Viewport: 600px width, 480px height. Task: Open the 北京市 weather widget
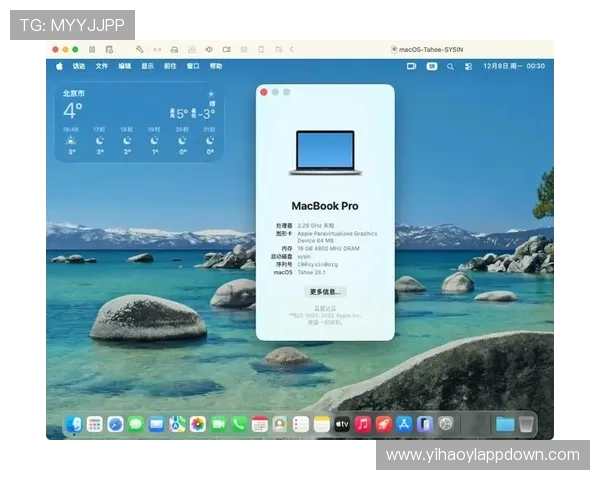(140, 122)
